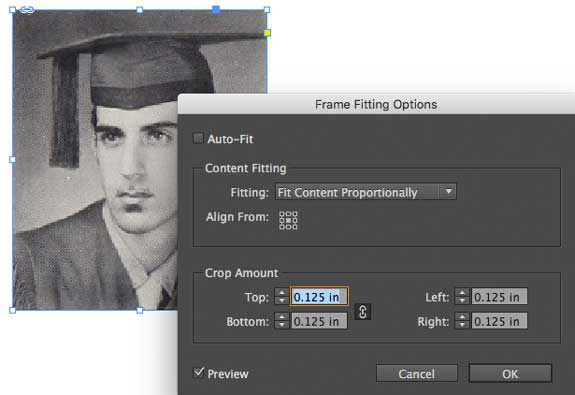Click the bottom-center frame handle
Image resolution: width=575 pixels, height=395 pixels.
tap(140, 310)
